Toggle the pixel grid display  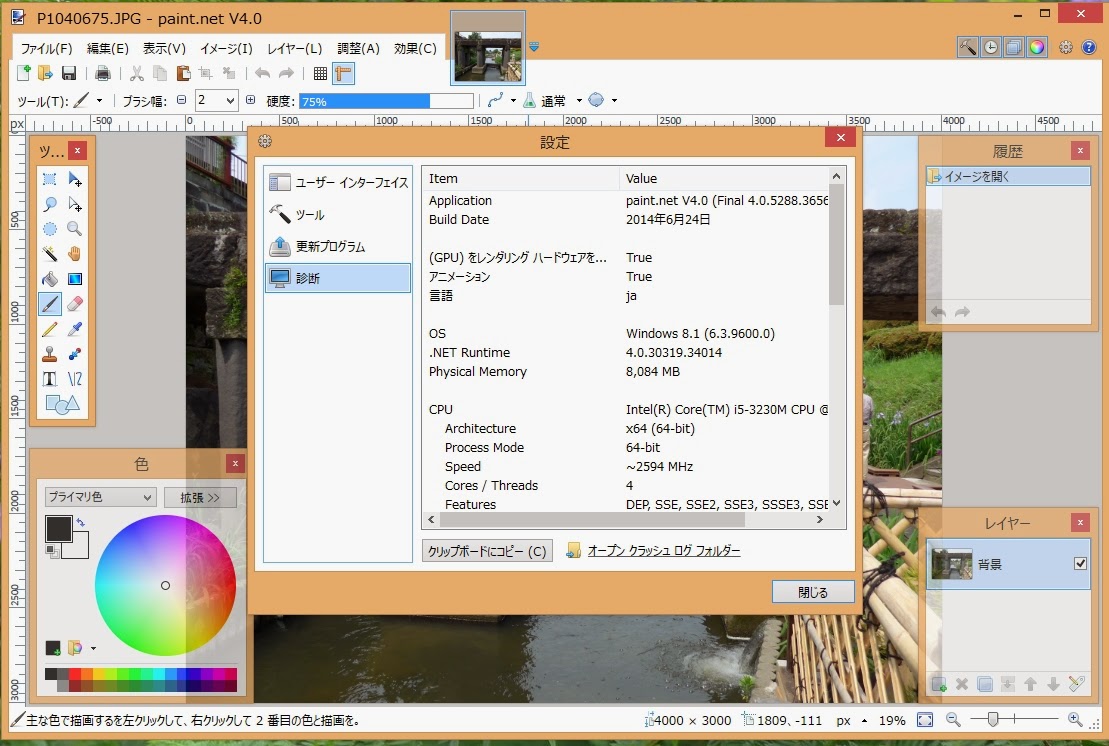pyautogui.click(x=320, y=73)
